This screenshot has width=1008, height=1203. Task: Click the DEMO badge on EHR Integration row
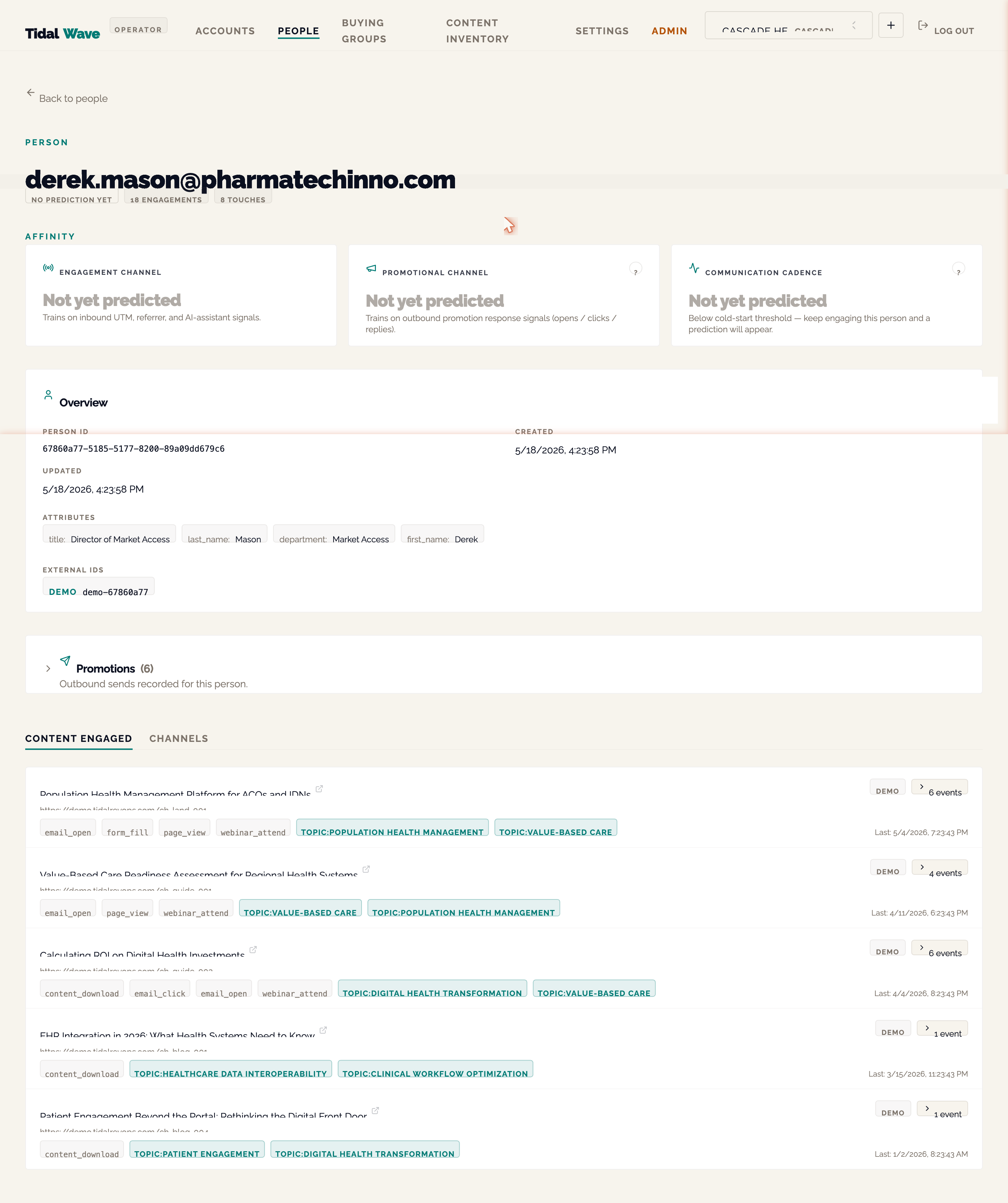pyautogui.click(x=893, y=1029)
